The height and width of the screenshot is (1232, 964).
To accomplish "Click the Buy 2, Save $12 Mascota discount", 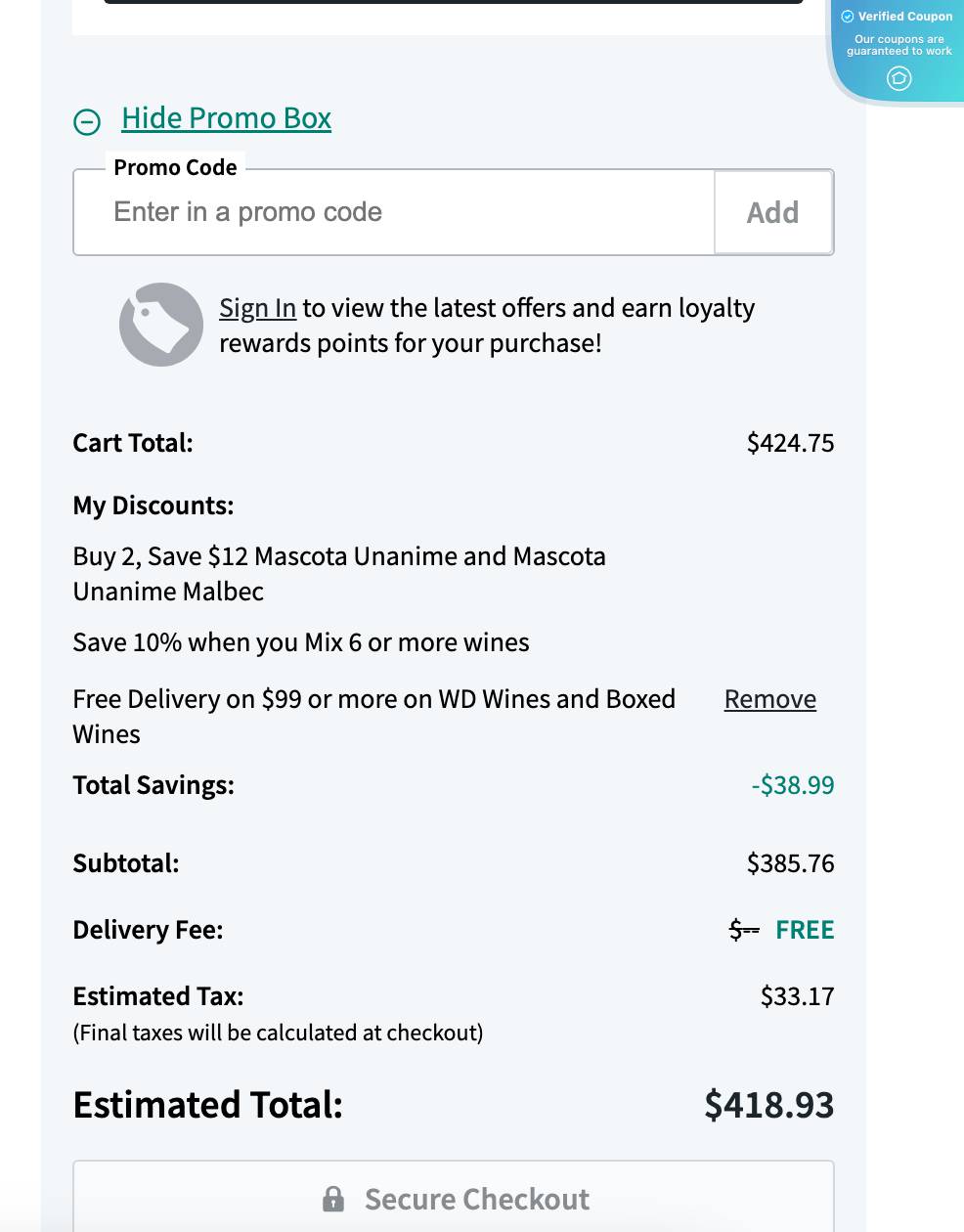I will pyautogui.click(x=339, y=574).
